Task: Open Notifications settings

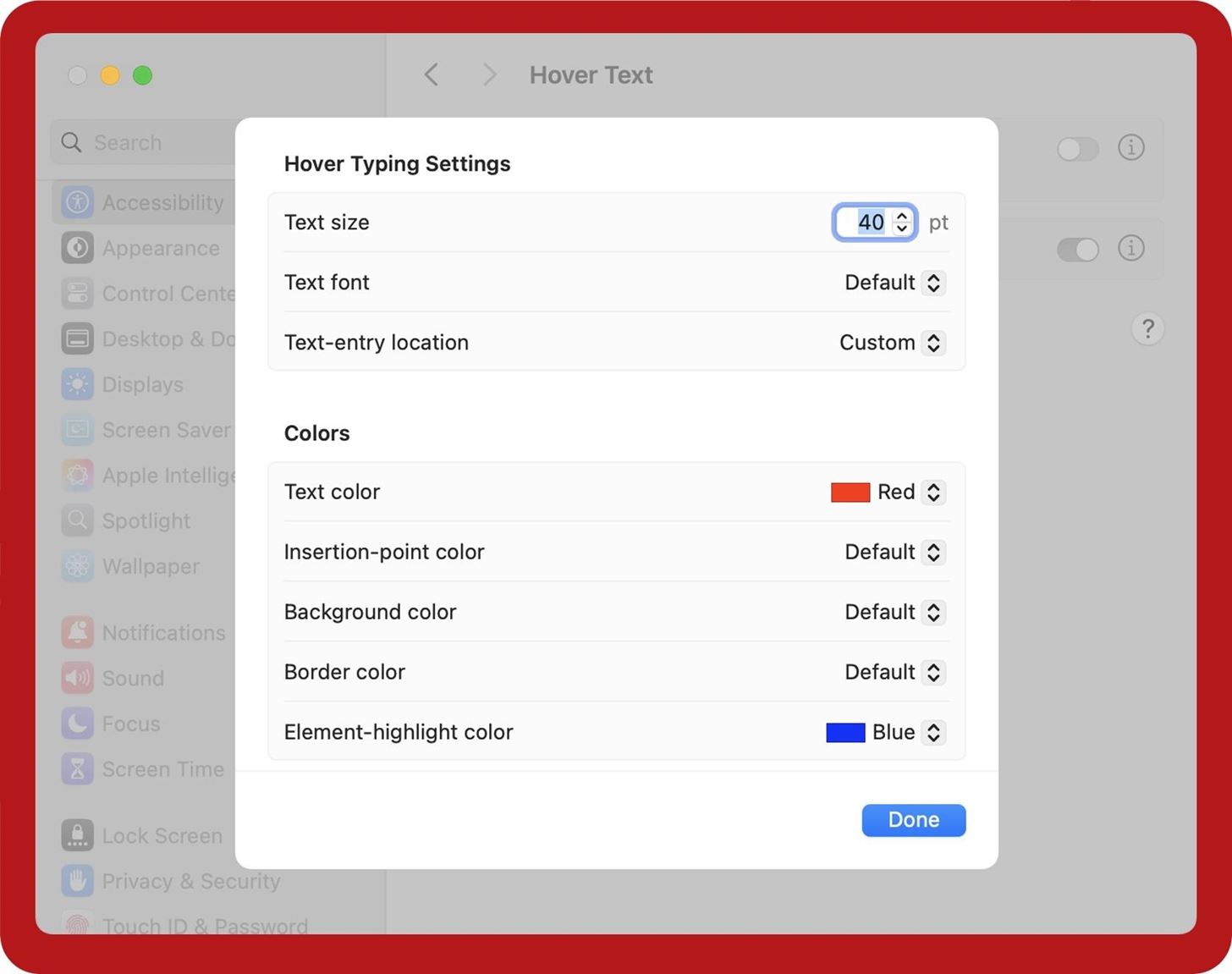Action: 77,632
